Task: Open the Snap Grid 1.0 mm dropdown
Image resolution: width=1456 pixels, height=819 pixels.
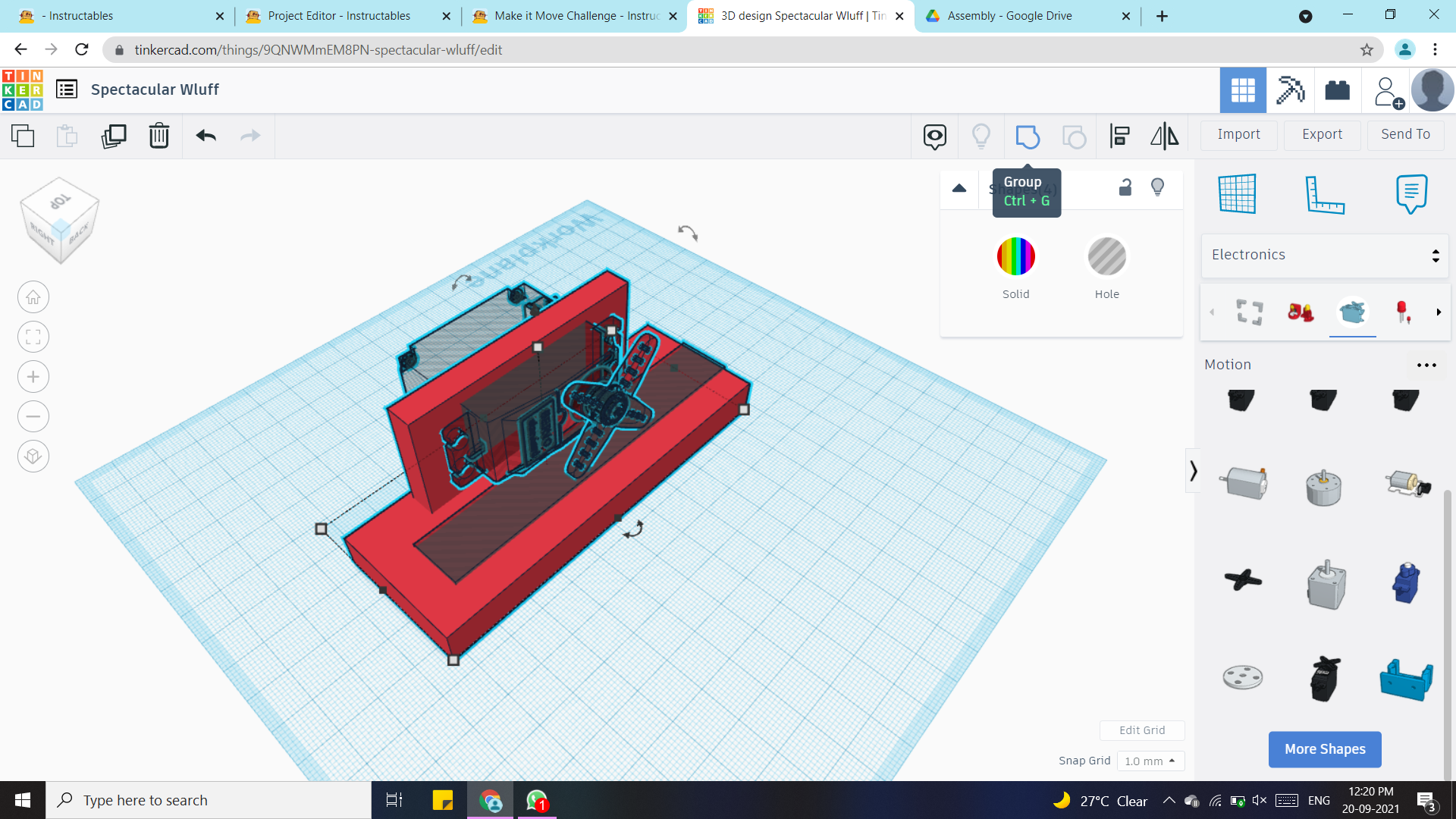Action: coord(1150,761)
